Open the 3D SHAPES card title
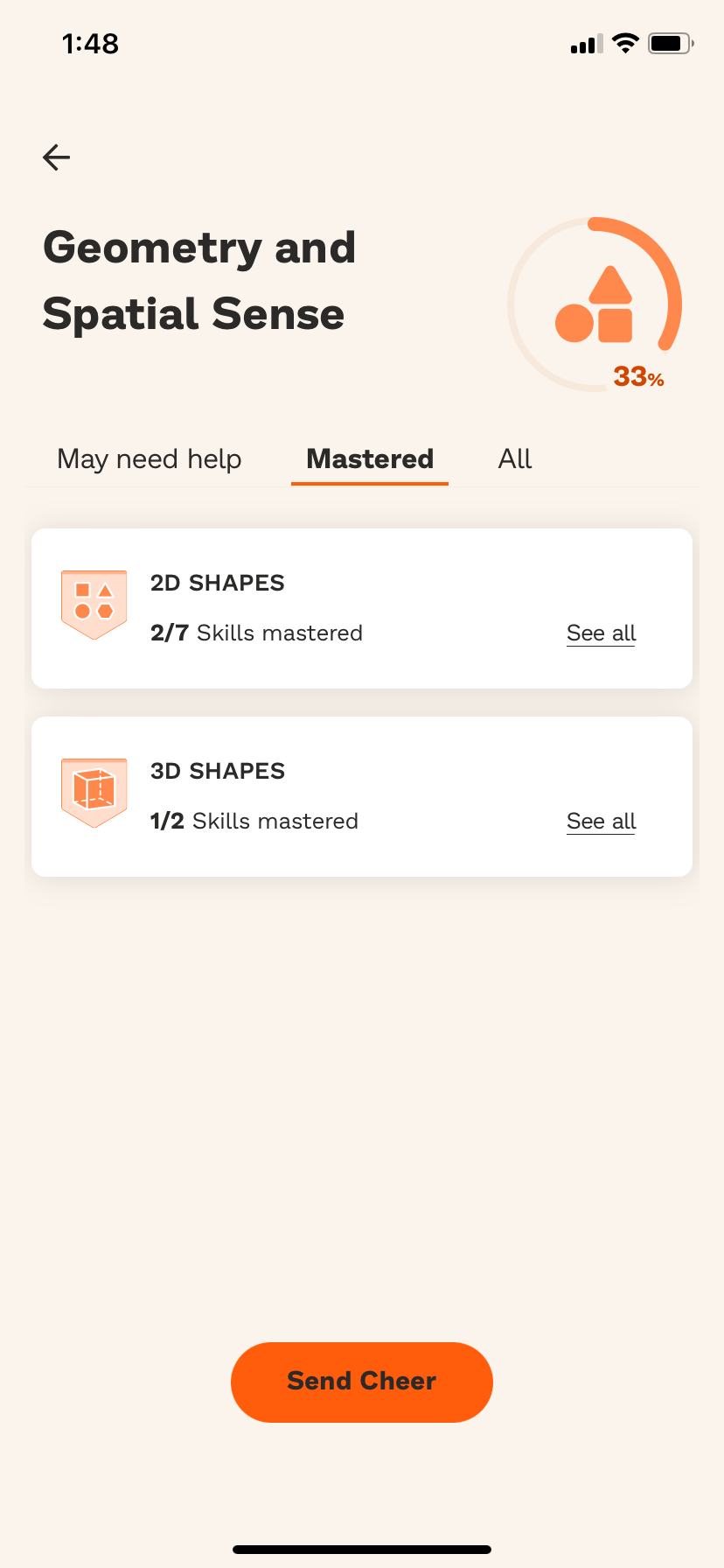The height and width of the screenshot is (1568, 724). coord(218,771)
